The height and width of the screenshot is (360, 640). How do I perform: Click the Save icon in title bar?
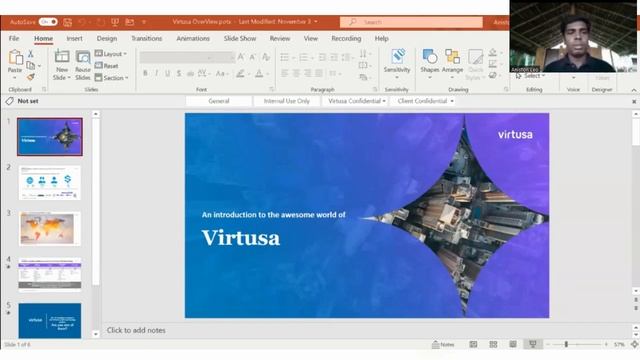[68, 22]
